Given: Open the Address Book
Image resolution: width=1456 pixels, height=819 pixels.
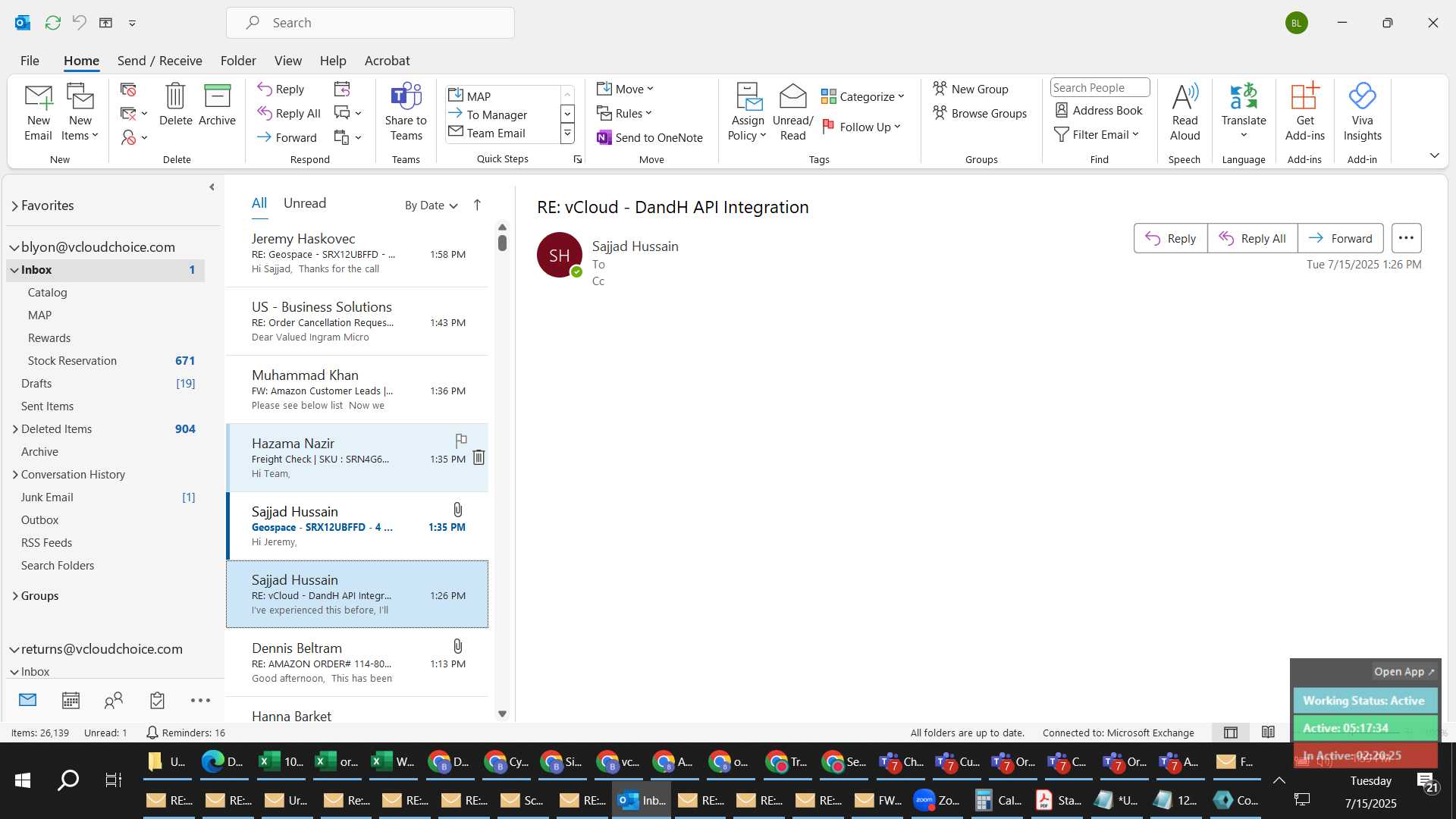Looking at the screenshot, I should click(x=1099, y=111).
